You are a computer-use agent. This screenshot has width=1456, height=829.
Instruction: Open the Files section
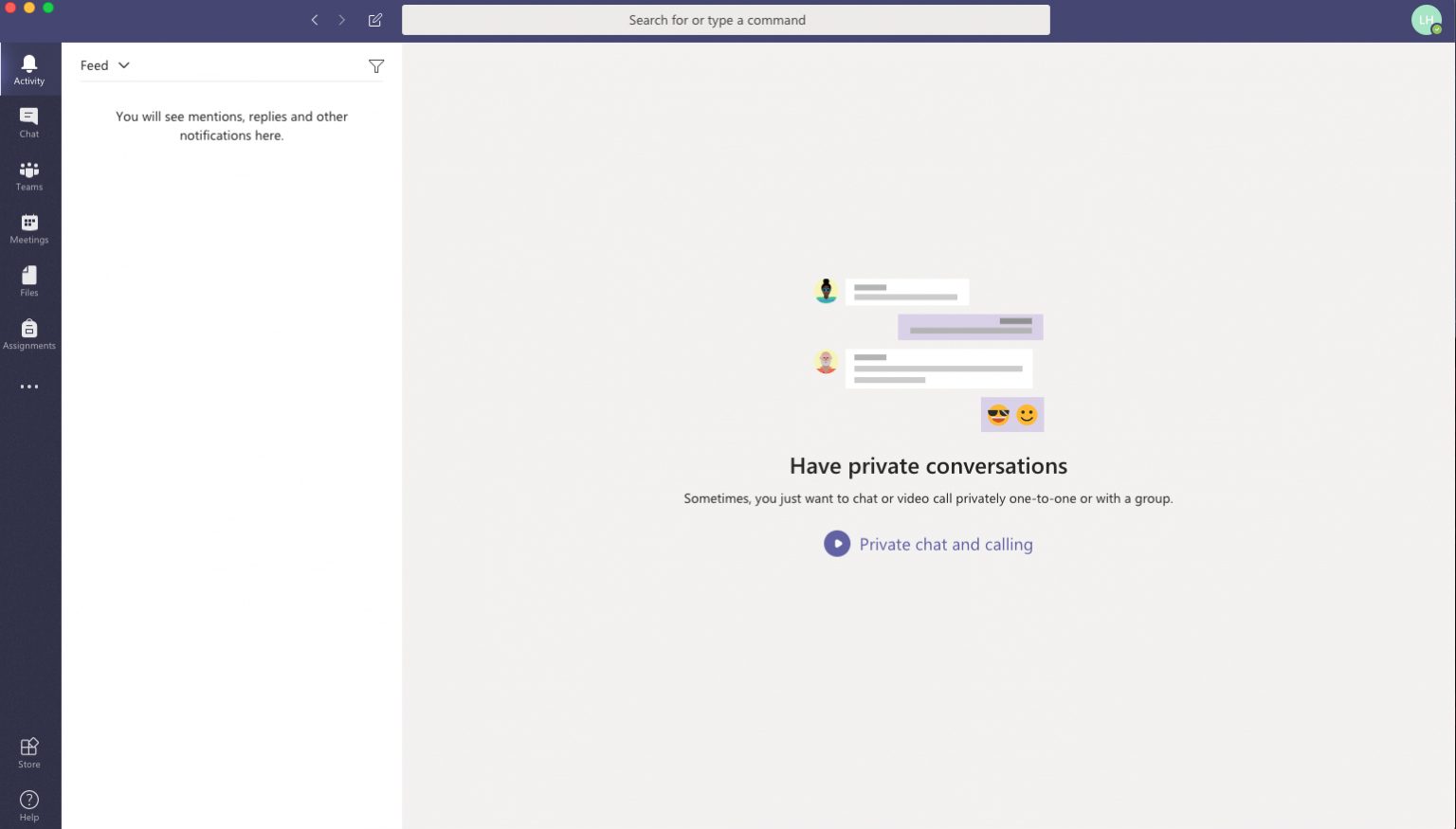click(29, 280)
